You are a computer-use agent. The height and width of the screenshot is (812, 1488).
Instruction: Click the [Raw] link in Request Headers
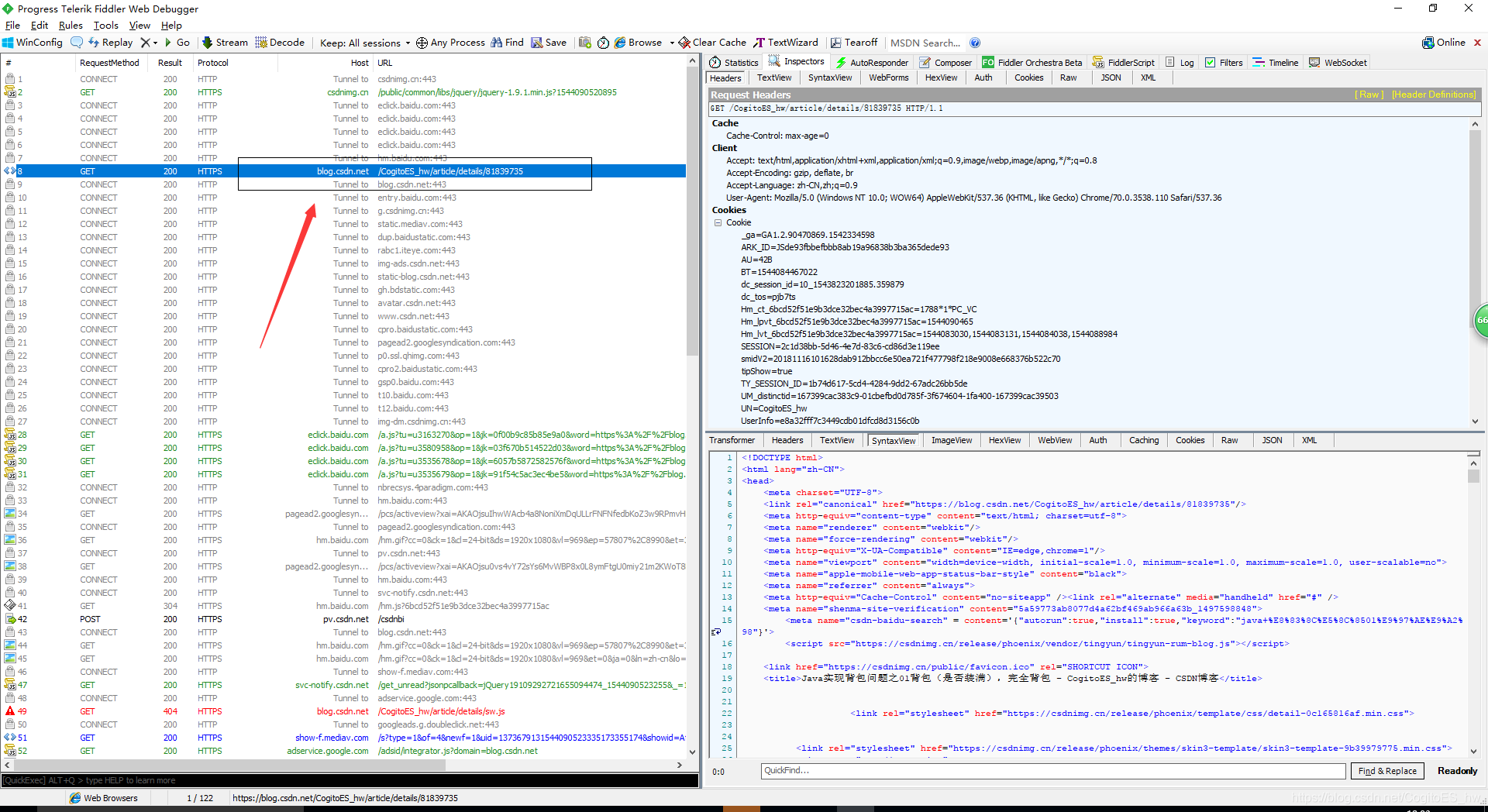click(1369, 95)
